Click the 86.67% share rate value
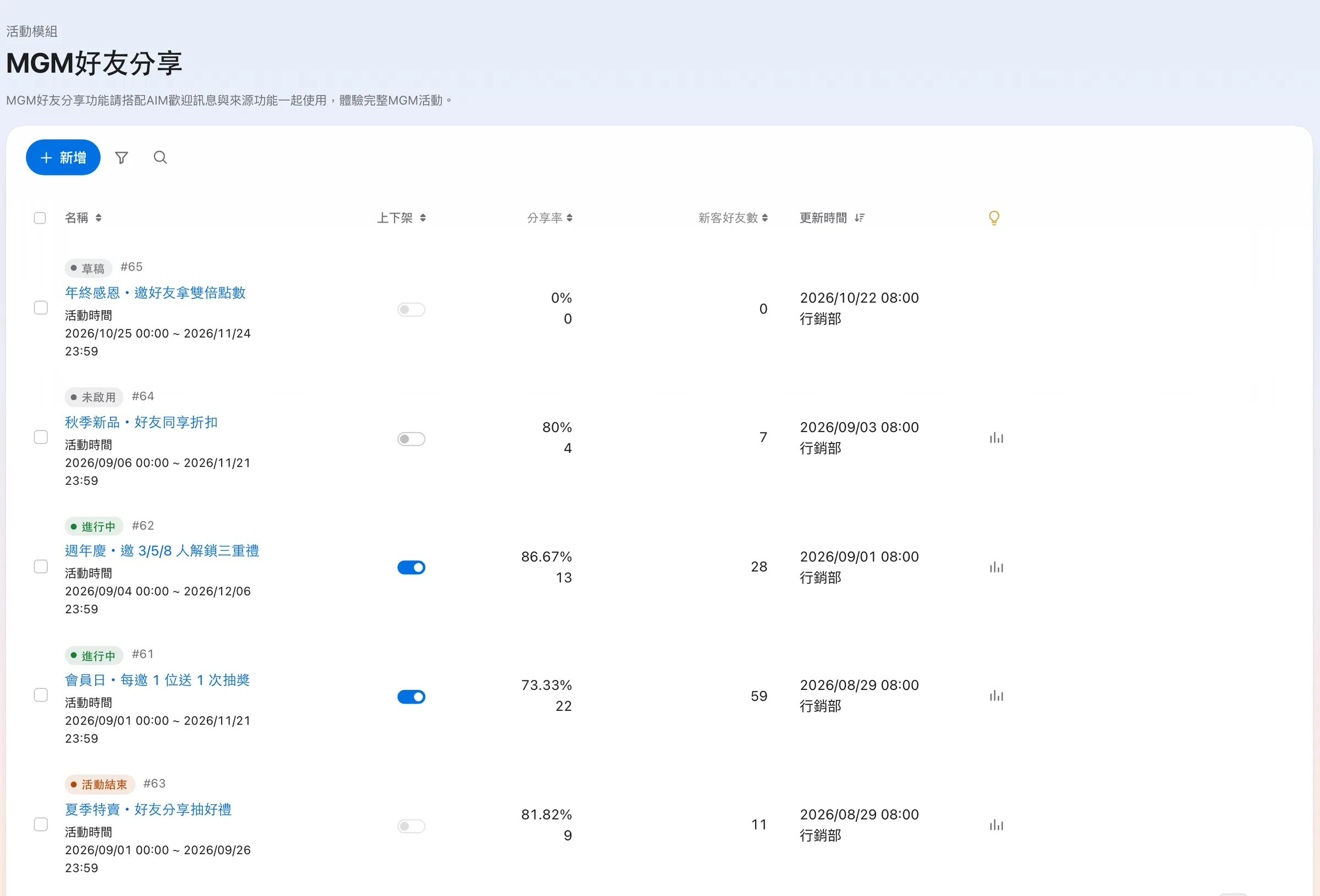1320x896 pixels. coord(546,556)
